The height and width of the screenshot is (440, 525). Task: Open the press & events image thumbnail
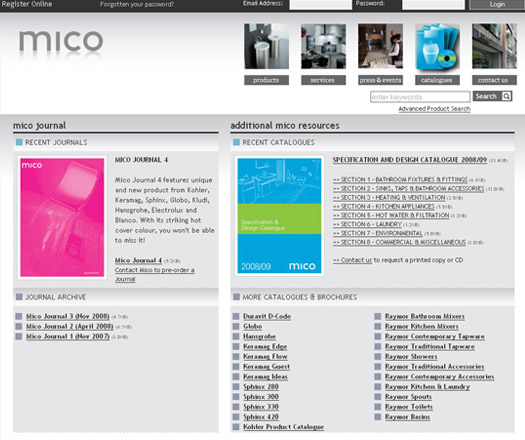(380, 46)
